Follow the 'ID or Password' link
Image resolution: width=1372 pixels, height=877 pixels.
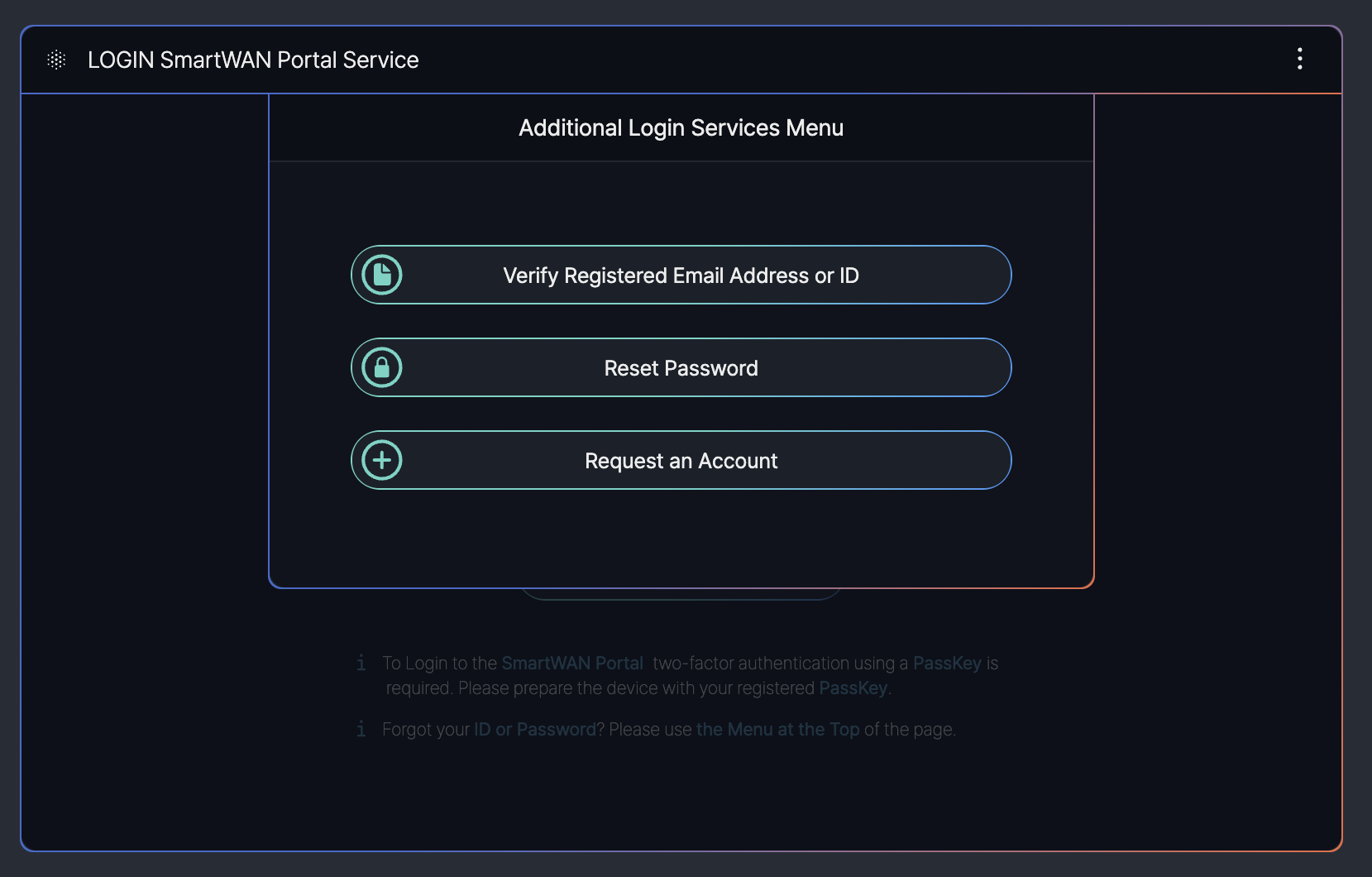pos(534,730)
